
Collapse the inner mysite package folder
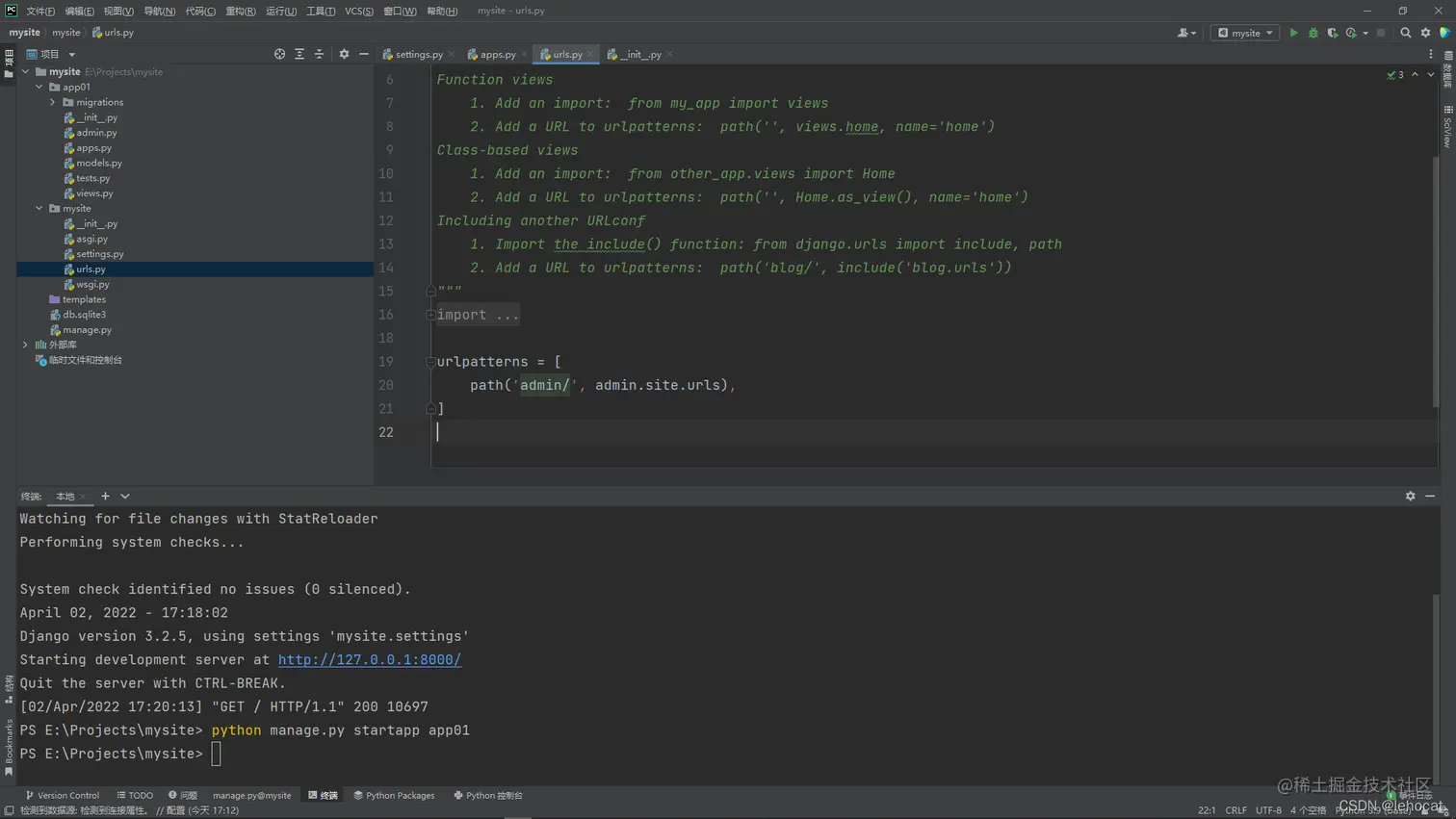point(39,208)
